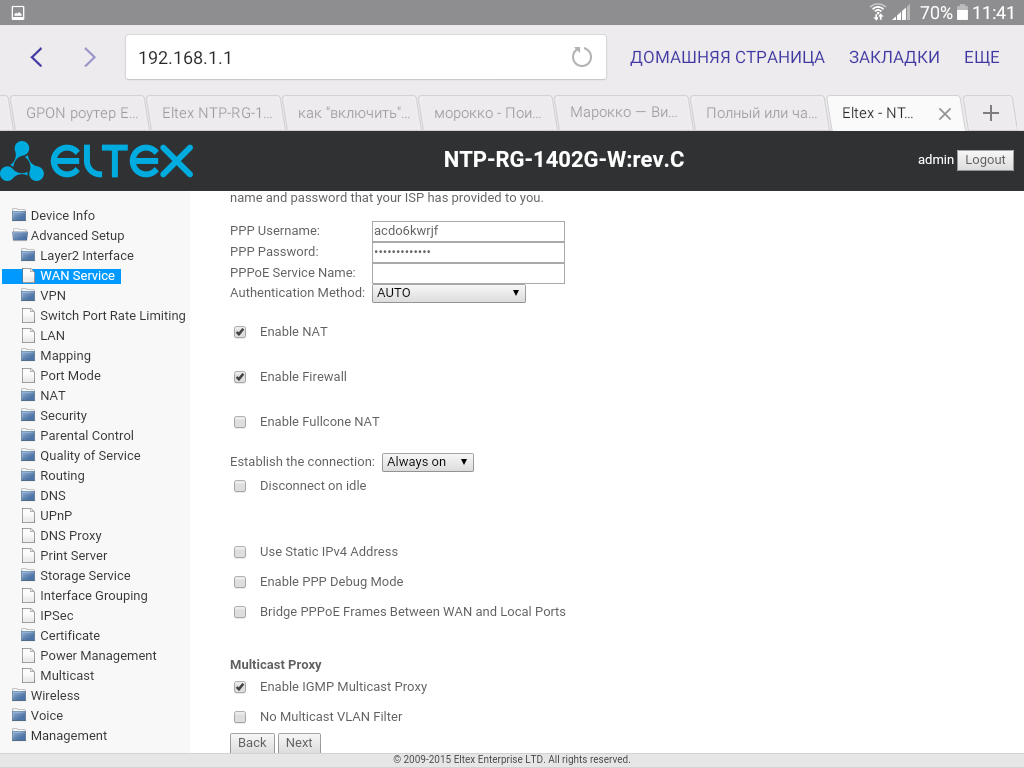
Task: Open Print Server in sidebar
Action: [74, 555]
